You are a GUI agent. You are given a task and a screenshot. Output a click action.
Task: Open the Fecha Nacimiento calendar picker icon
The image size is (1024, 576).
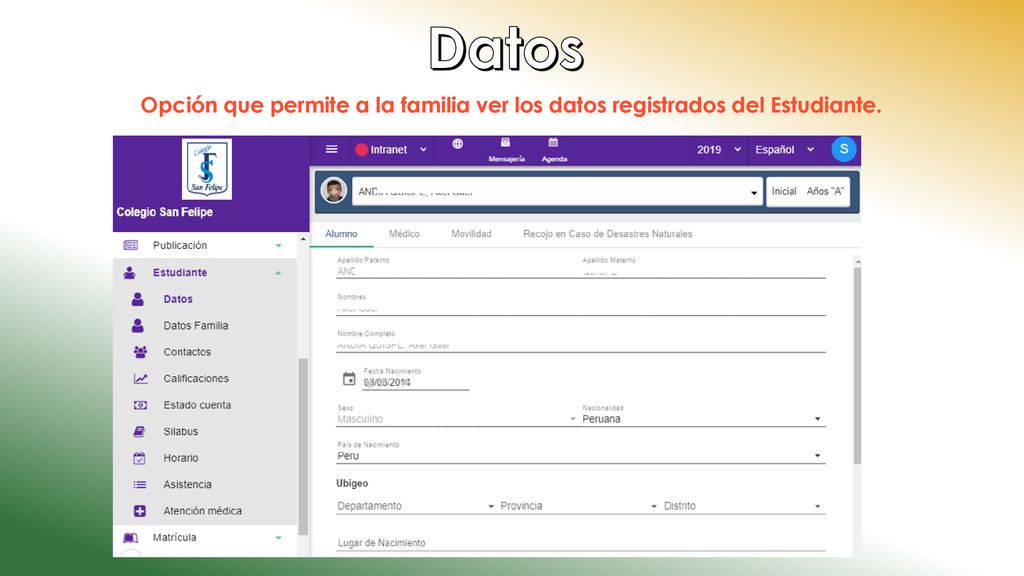click(x=349, y=379)
